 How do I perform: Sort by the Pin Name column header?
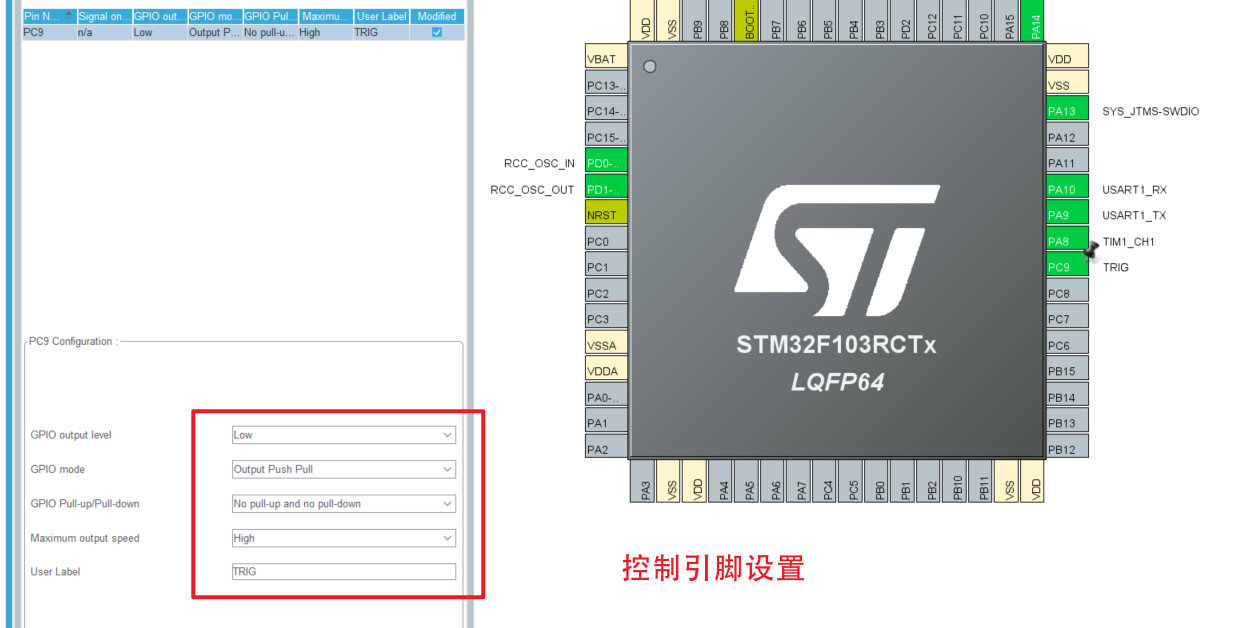48,16
